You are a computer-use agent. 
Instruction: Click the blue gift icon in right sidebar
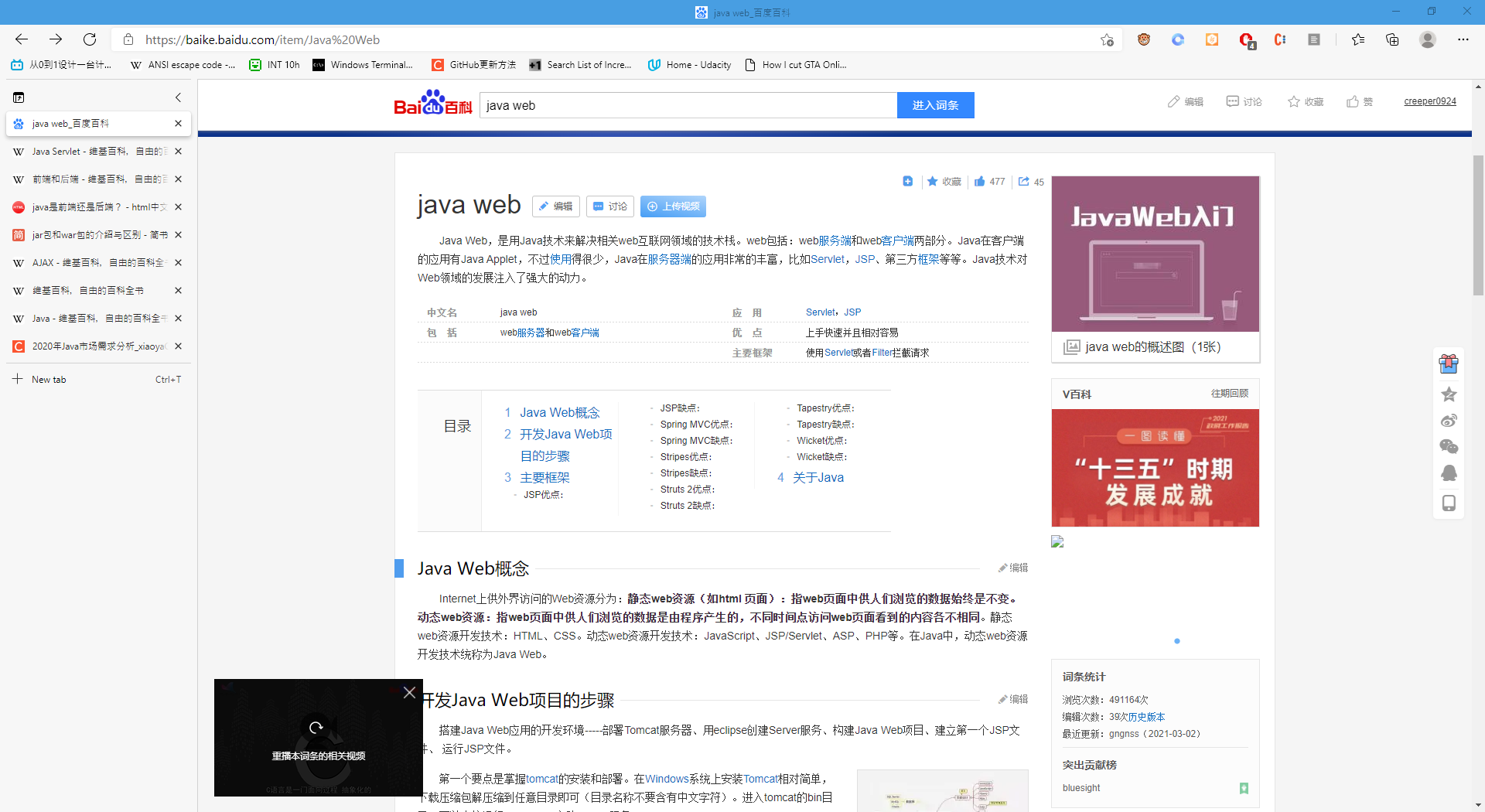[1449, 363]
